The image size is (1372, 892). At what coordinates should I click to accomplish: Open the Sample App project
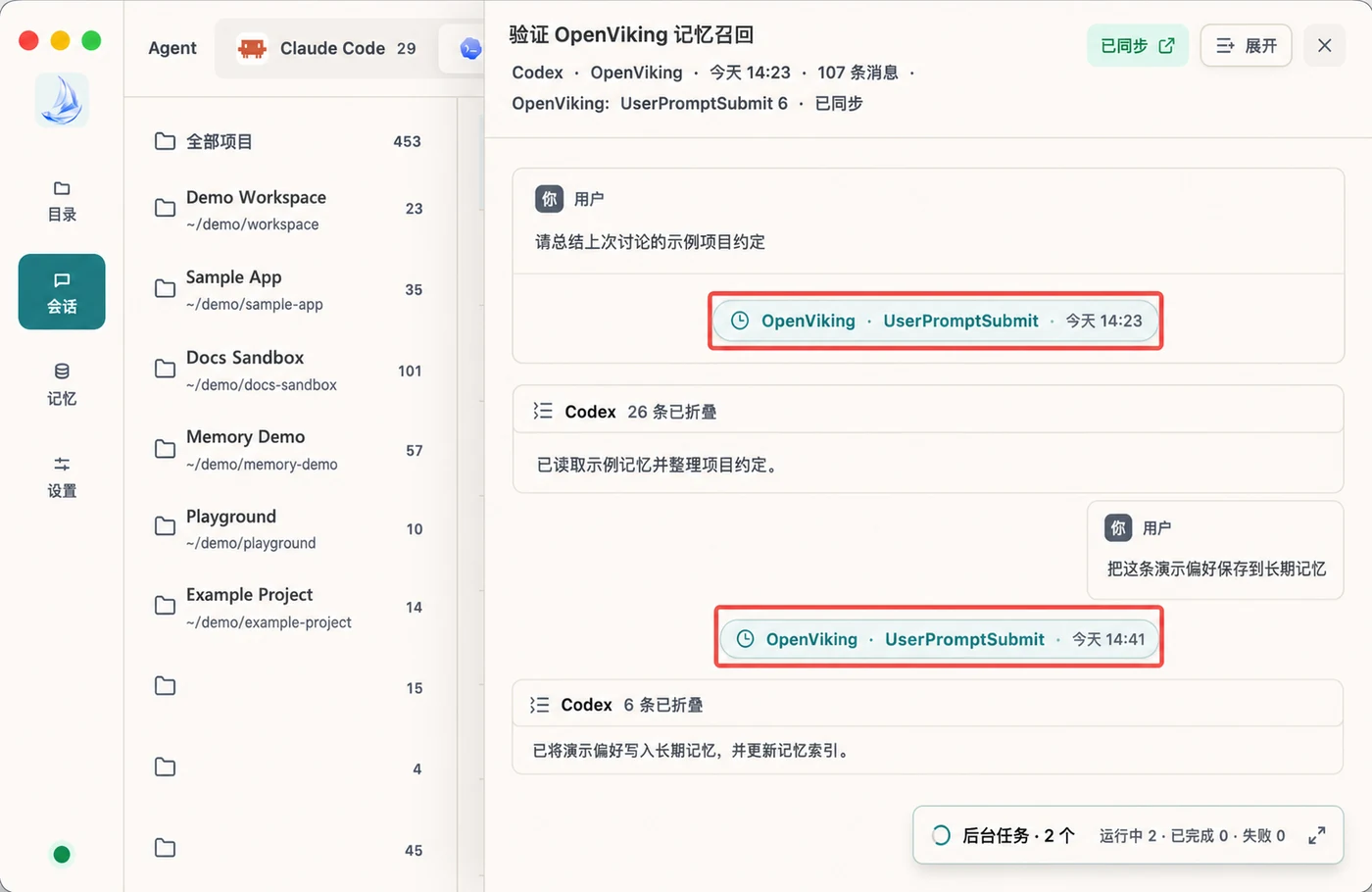289,289
